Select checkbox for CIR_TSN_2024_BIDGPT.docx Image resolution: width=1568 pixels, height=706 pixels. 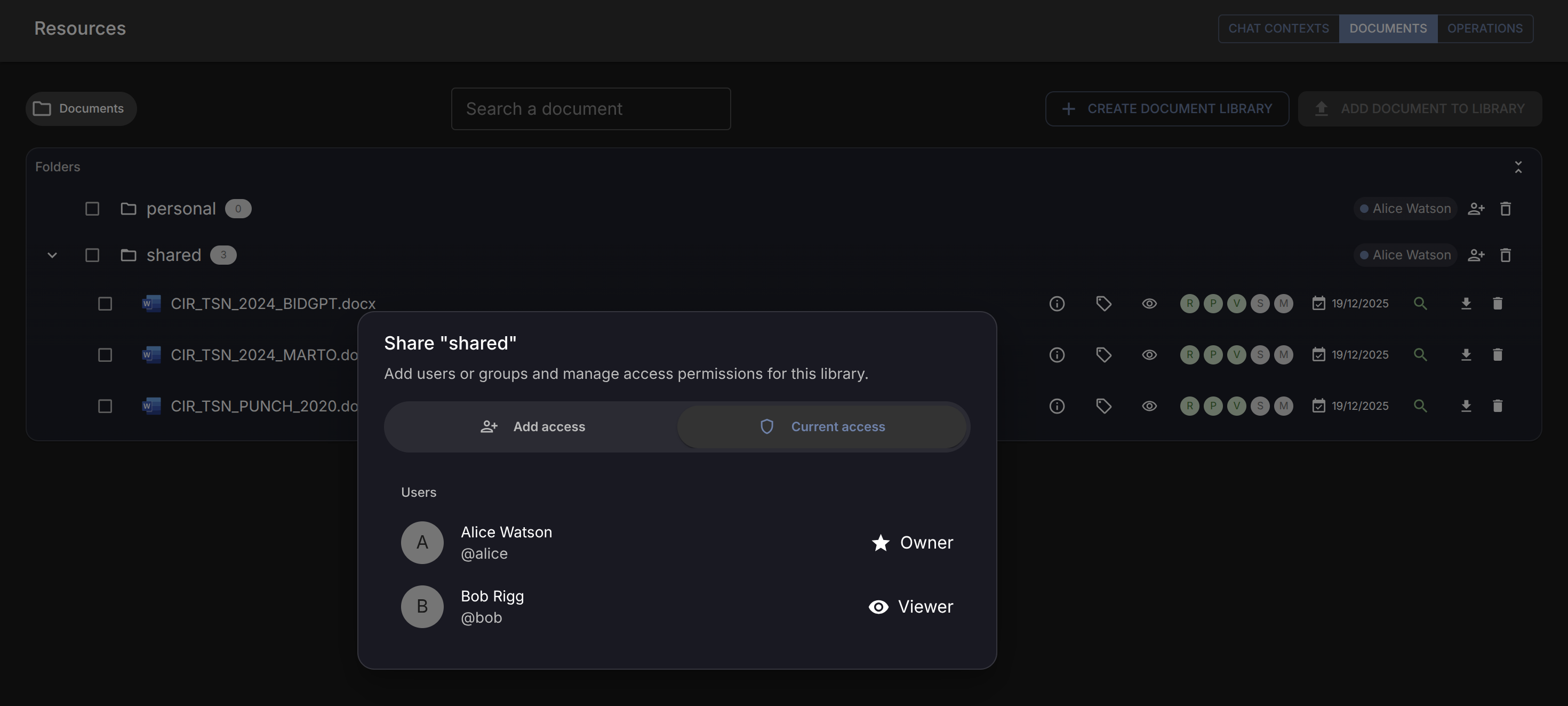coord(105,303)
